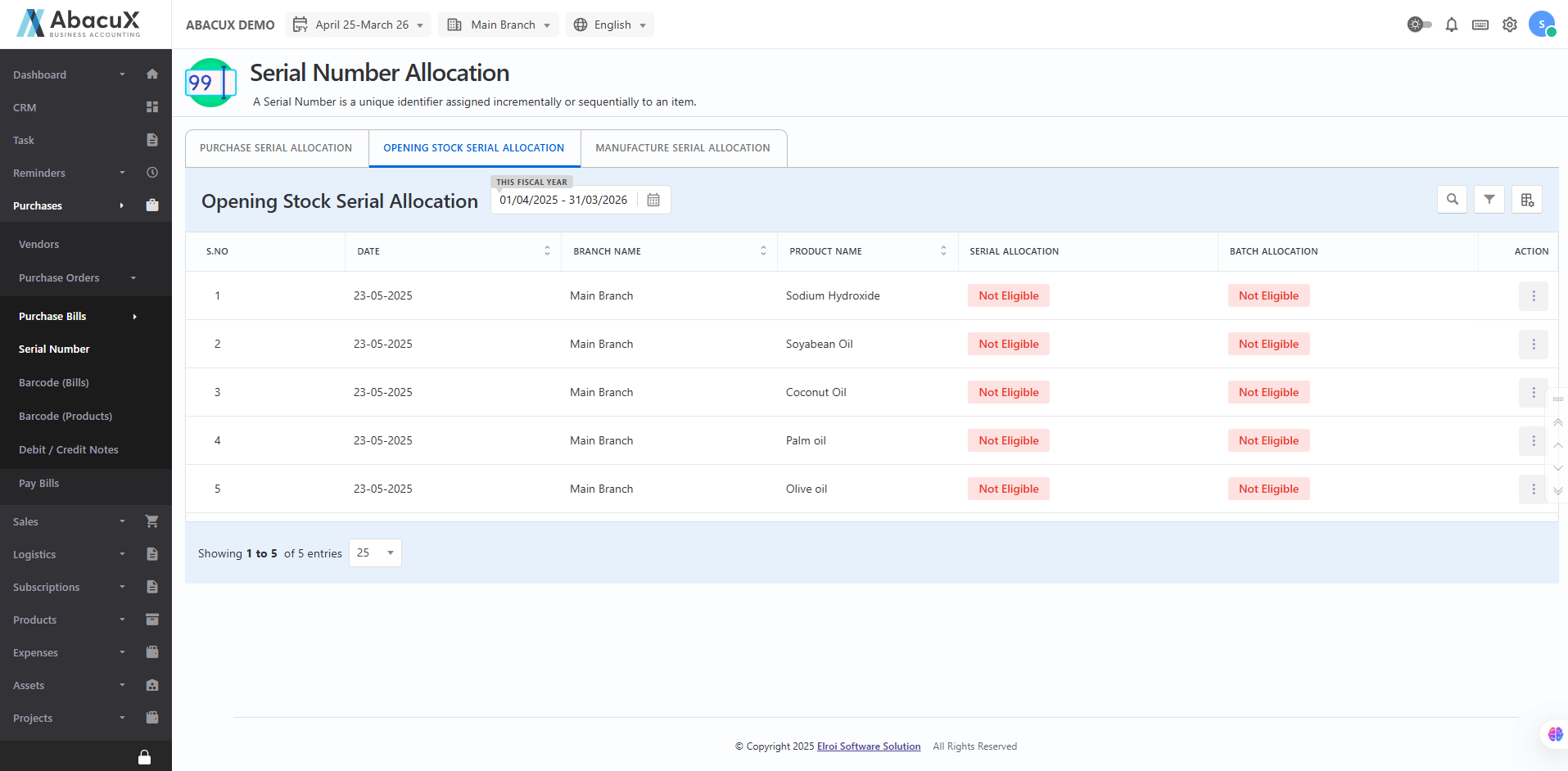This screenshot has width=1568, height=771.
Task: Open the calendar date picker icon
Action: [653, 200]
